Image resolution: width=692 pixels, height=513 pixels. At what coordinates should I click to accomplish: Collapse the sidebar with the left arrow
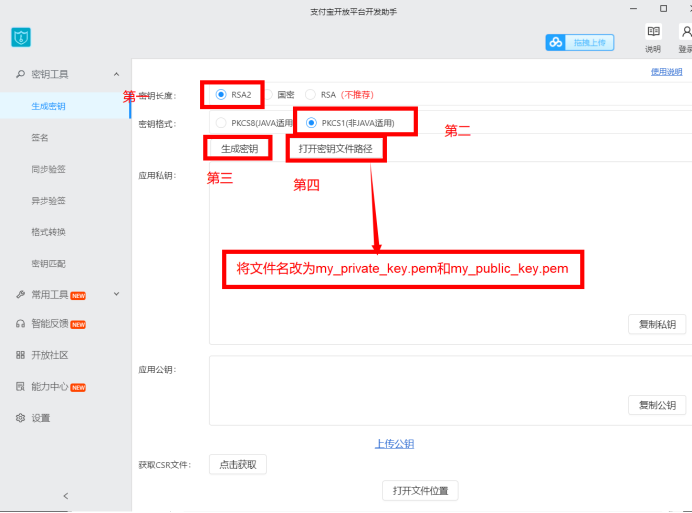point(66,496)
